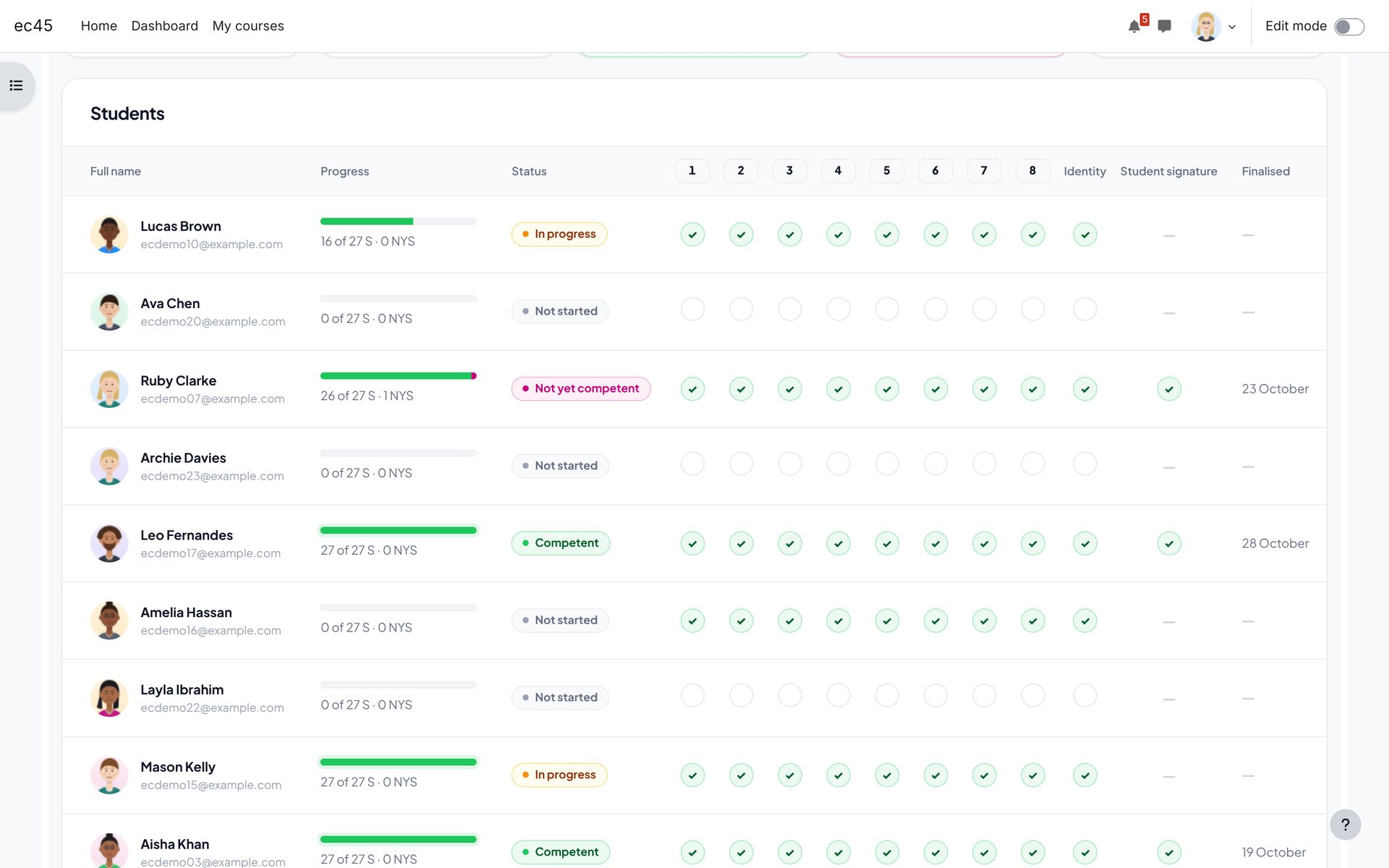This screenshot has height=868, width=1389.
Task: Open My courses nav item
Action: [248, 26]
